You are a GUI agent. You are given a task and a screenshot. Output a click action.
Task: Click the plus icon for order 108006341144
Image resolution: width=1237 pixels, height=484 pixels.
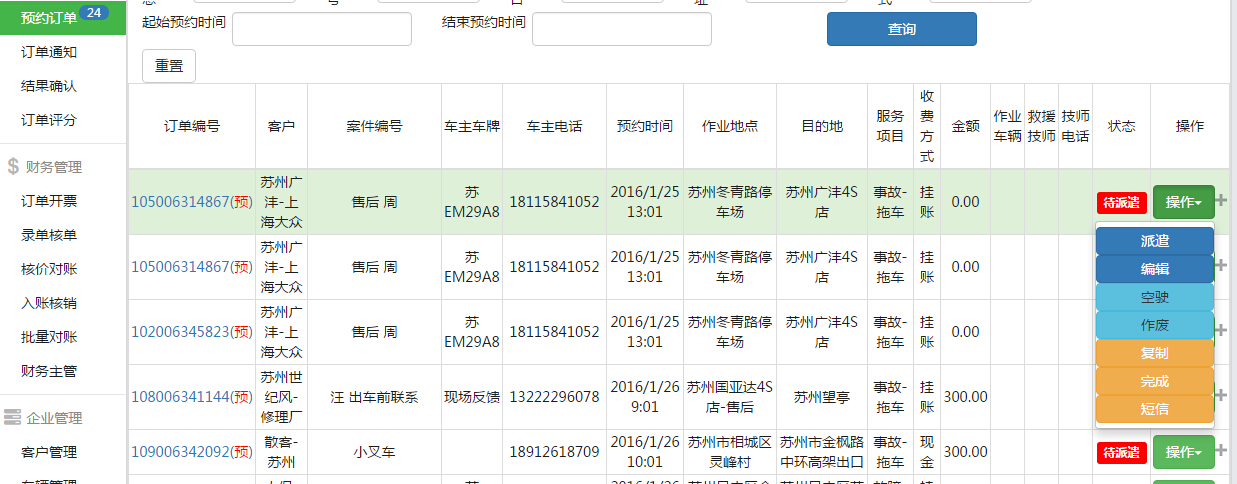[x=1221, y=395]
